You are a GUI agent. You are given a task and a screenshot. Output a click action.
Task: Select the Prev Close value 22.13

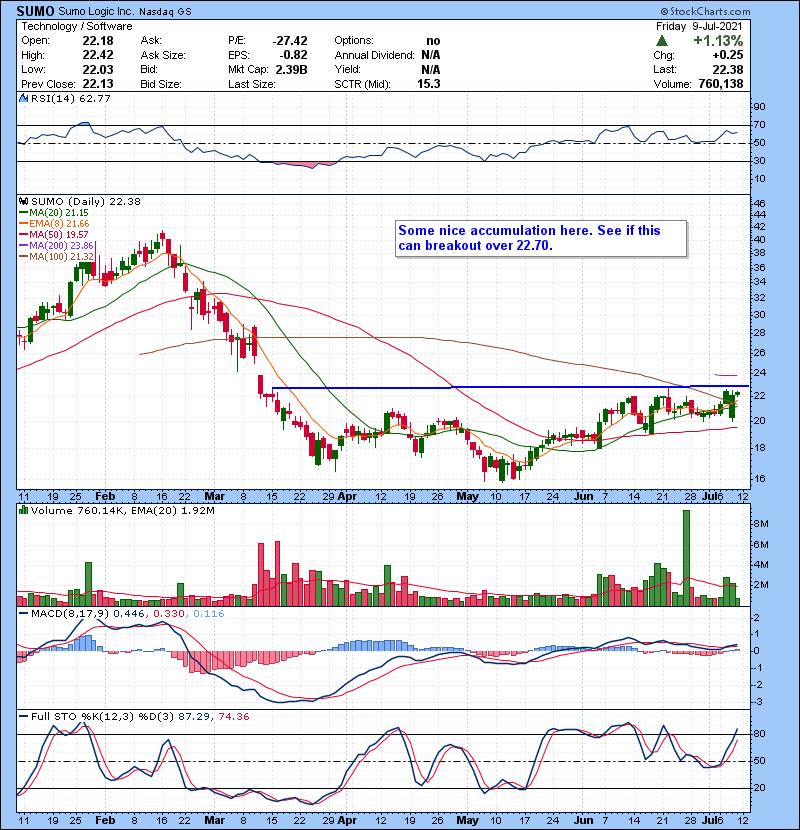[x=98, y=84]
